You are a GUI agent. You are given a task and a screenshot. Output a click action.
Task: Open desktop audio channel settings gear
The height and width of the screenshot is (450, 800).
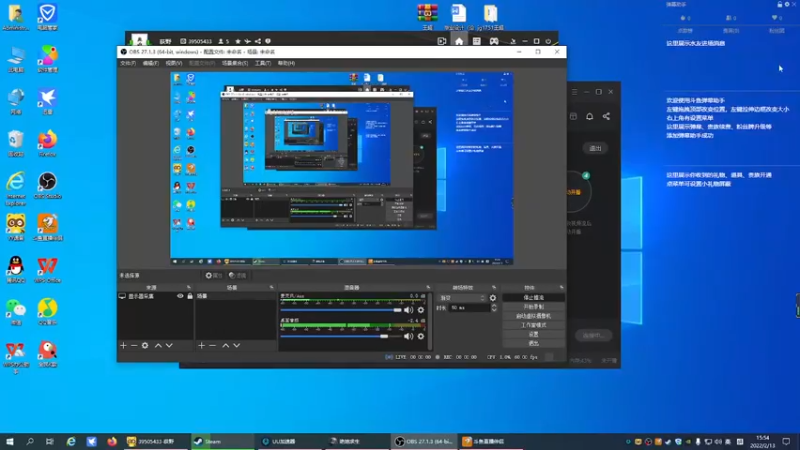[x=421, y=336]
